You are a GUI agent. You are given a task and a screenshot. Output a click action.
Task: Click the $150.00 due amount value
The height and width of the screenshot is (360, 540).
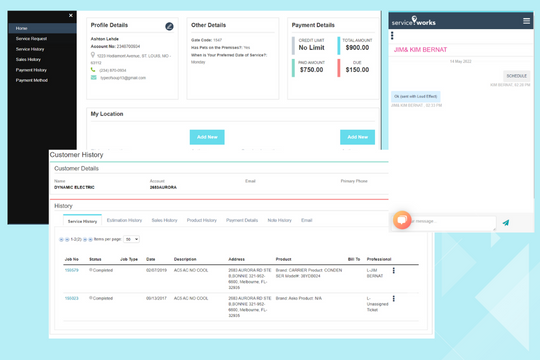[x=357, y=70]
